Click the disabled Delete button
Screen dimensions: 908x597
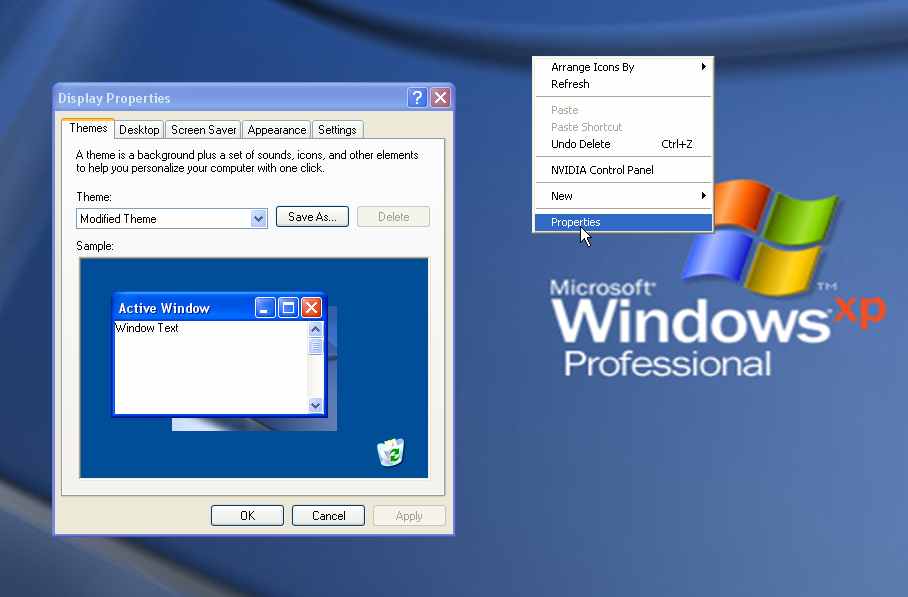pyautogui.click(x=393, y=217)
